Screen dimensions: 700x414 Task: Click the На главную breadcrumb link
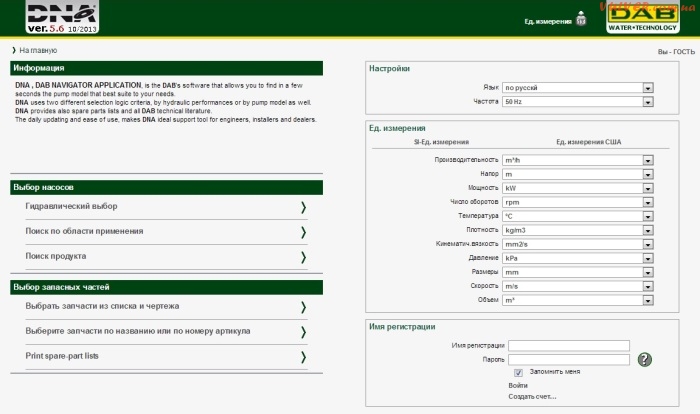tap(38, 50)
